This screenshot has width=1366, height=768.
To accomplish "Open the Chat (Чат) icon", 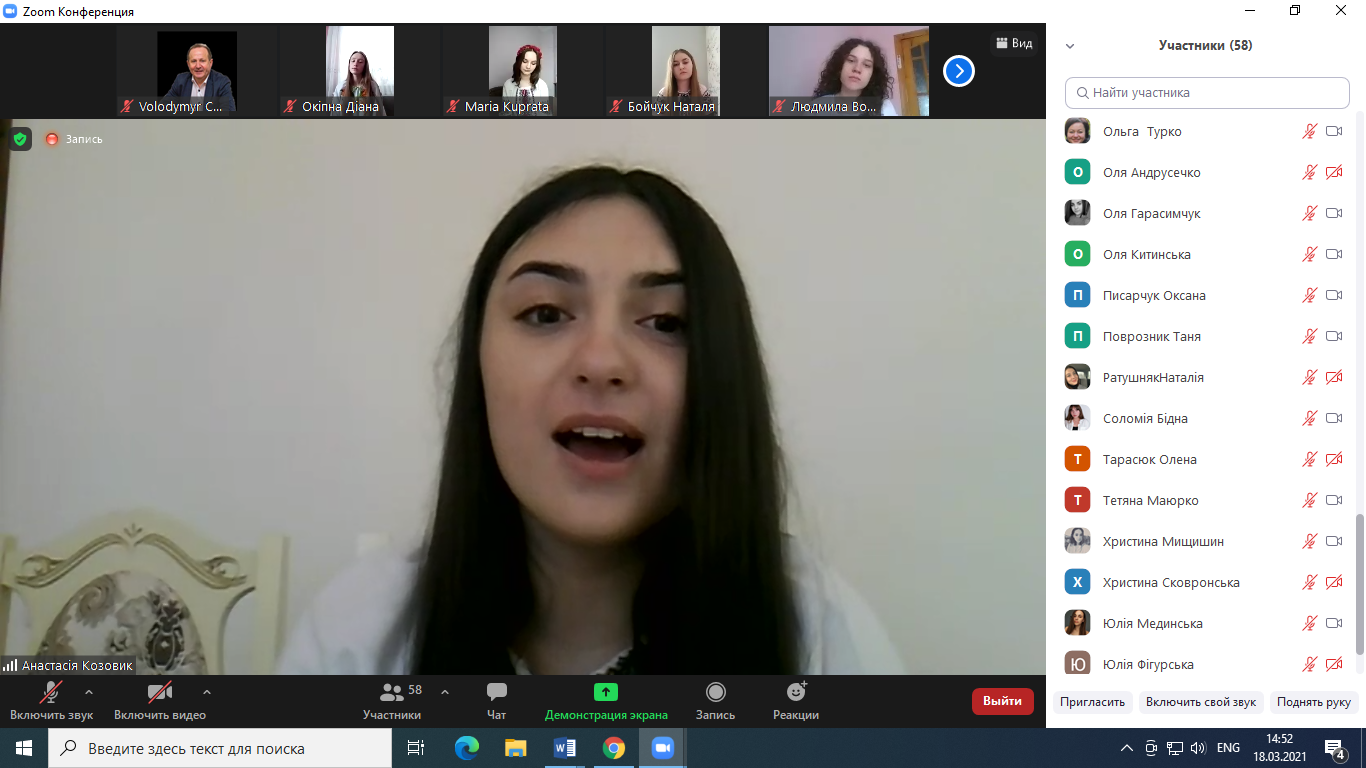I will point(496,693).
